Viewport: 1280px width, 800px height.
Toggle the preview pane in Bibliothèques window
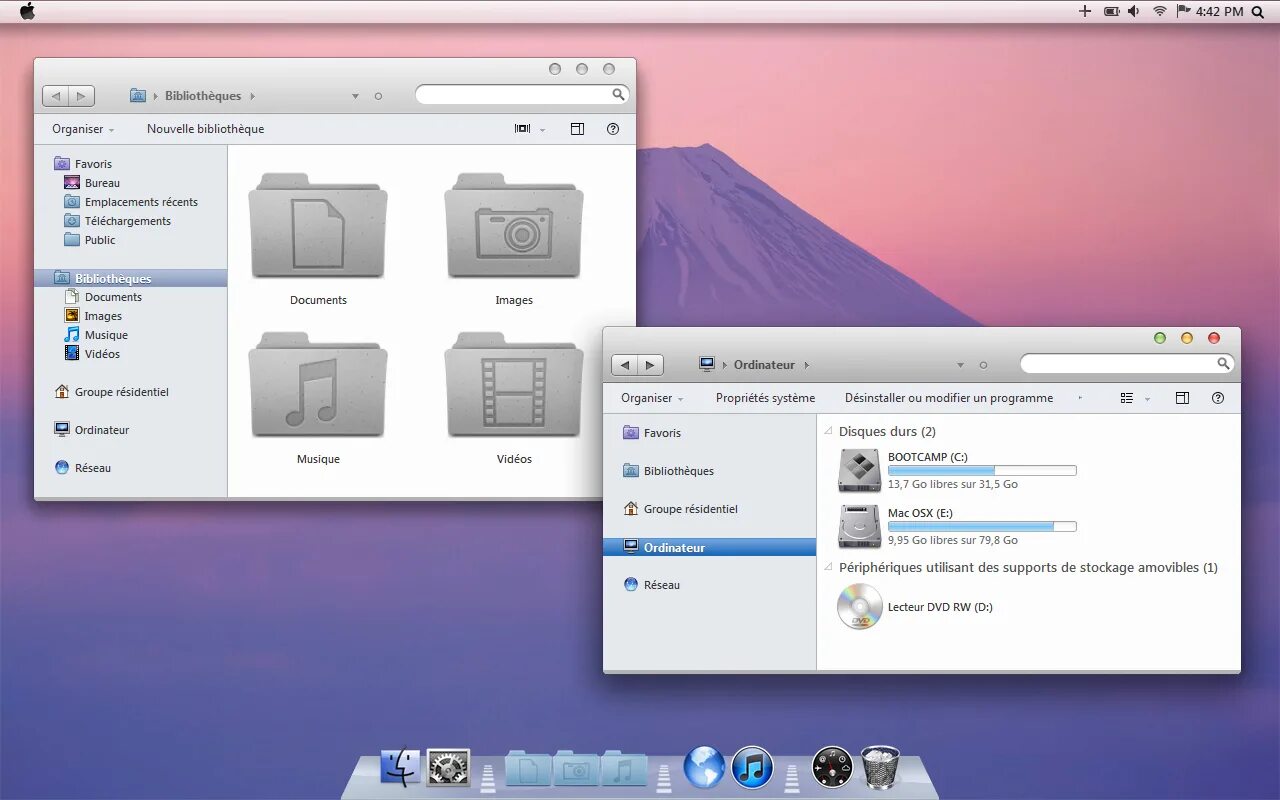point(577,129)
